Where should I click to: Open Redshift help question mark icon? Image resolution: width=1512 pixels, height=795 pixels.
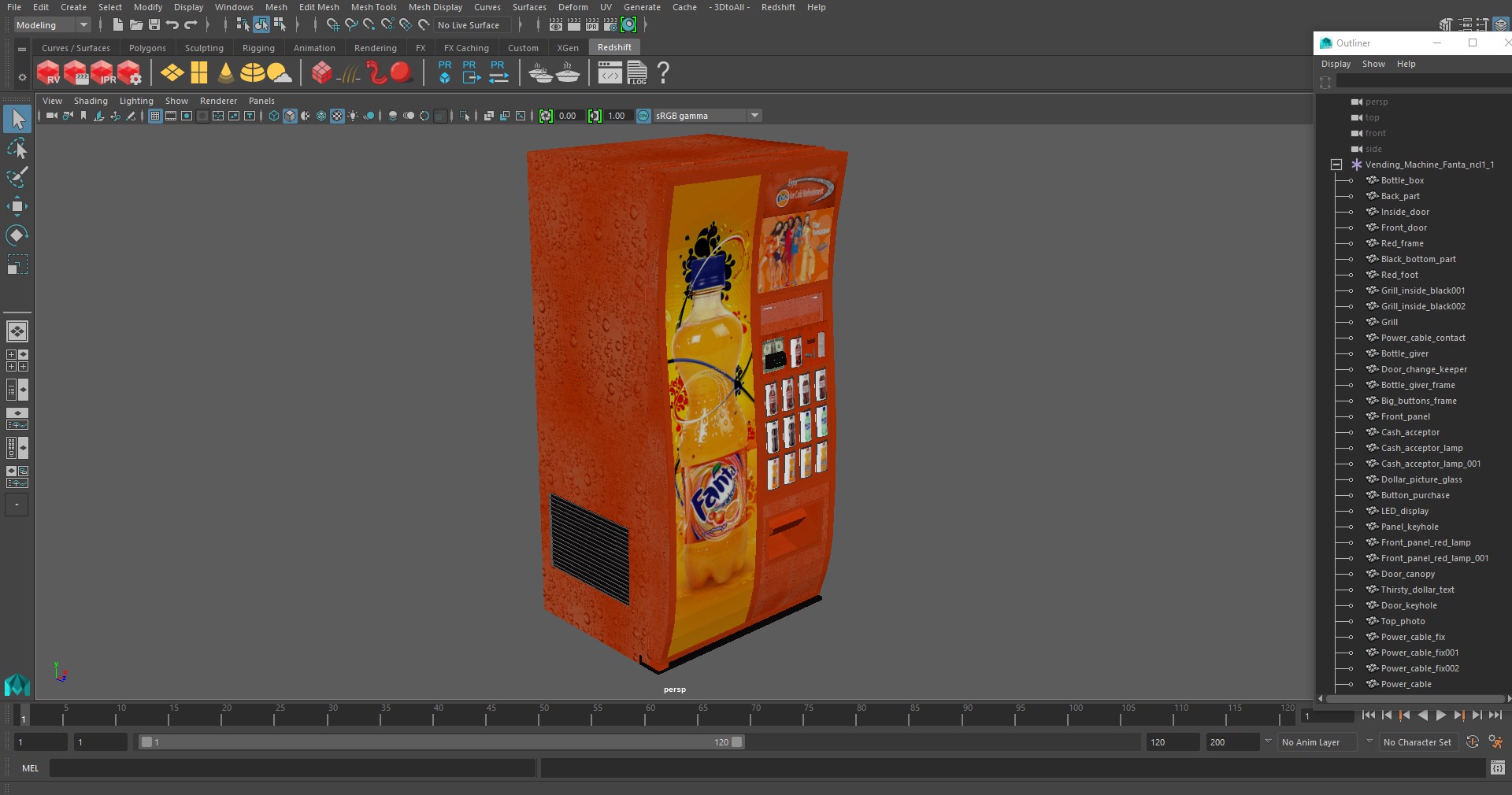pyautogui.click(x=664, y=72)
